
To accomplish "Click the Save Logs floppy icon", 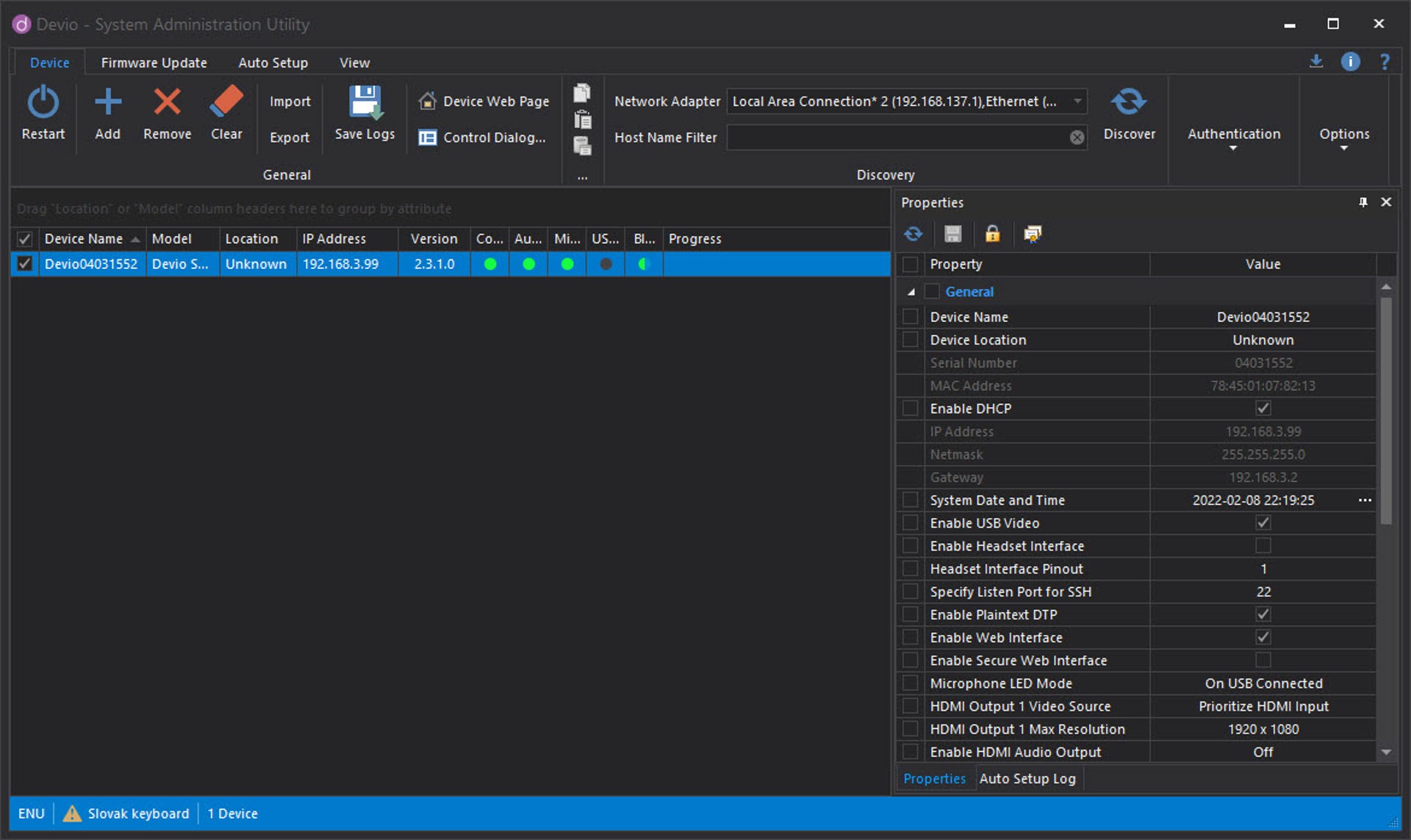I will coord(365,102).
